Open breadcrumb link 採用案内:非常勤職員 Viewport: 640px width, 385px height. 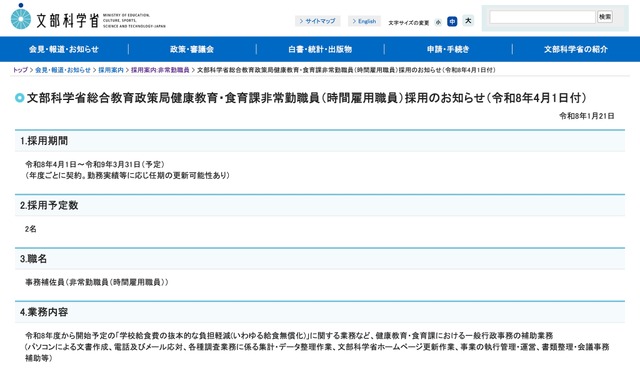160,70
